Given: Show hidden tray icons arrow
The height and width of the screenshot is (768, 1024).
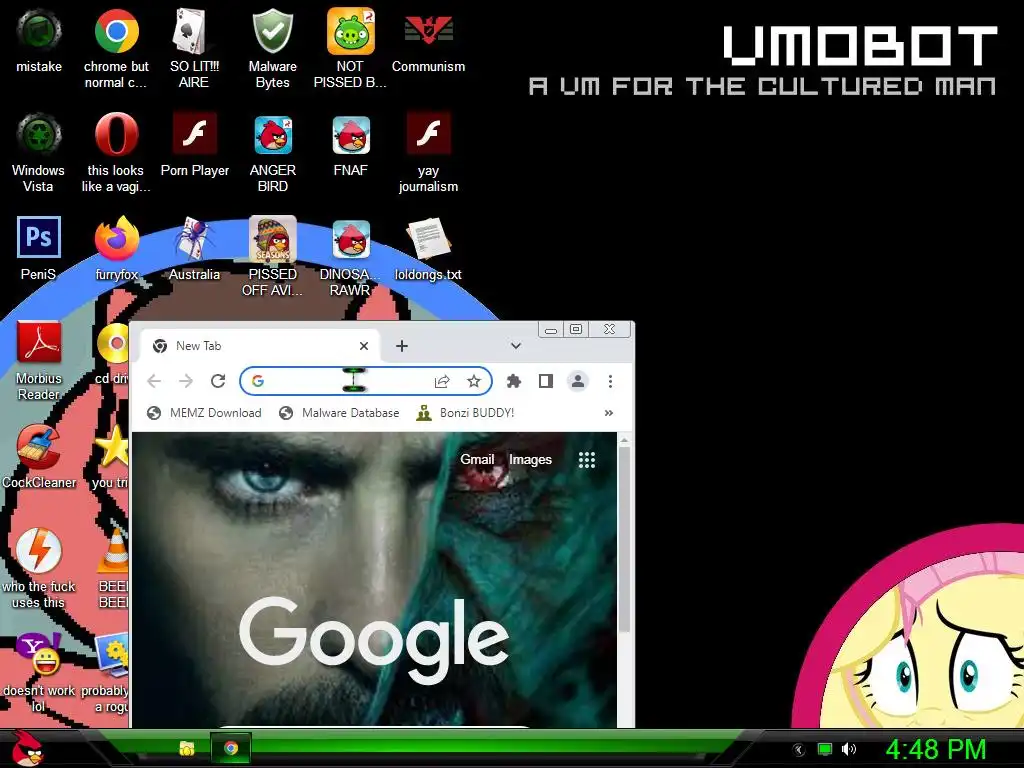Looking at the screenshot, I should pyautogui.click(x=798, y=749).
